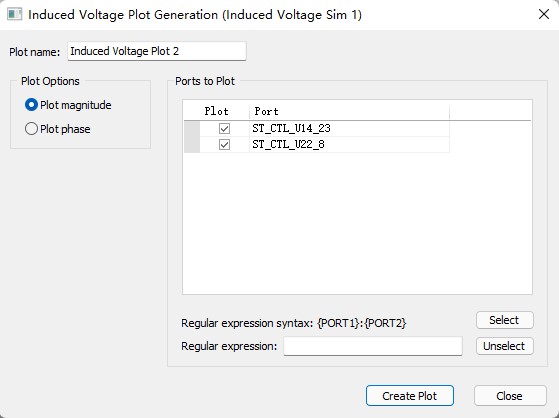Click the Close button at bottom

tap(510, 396)
